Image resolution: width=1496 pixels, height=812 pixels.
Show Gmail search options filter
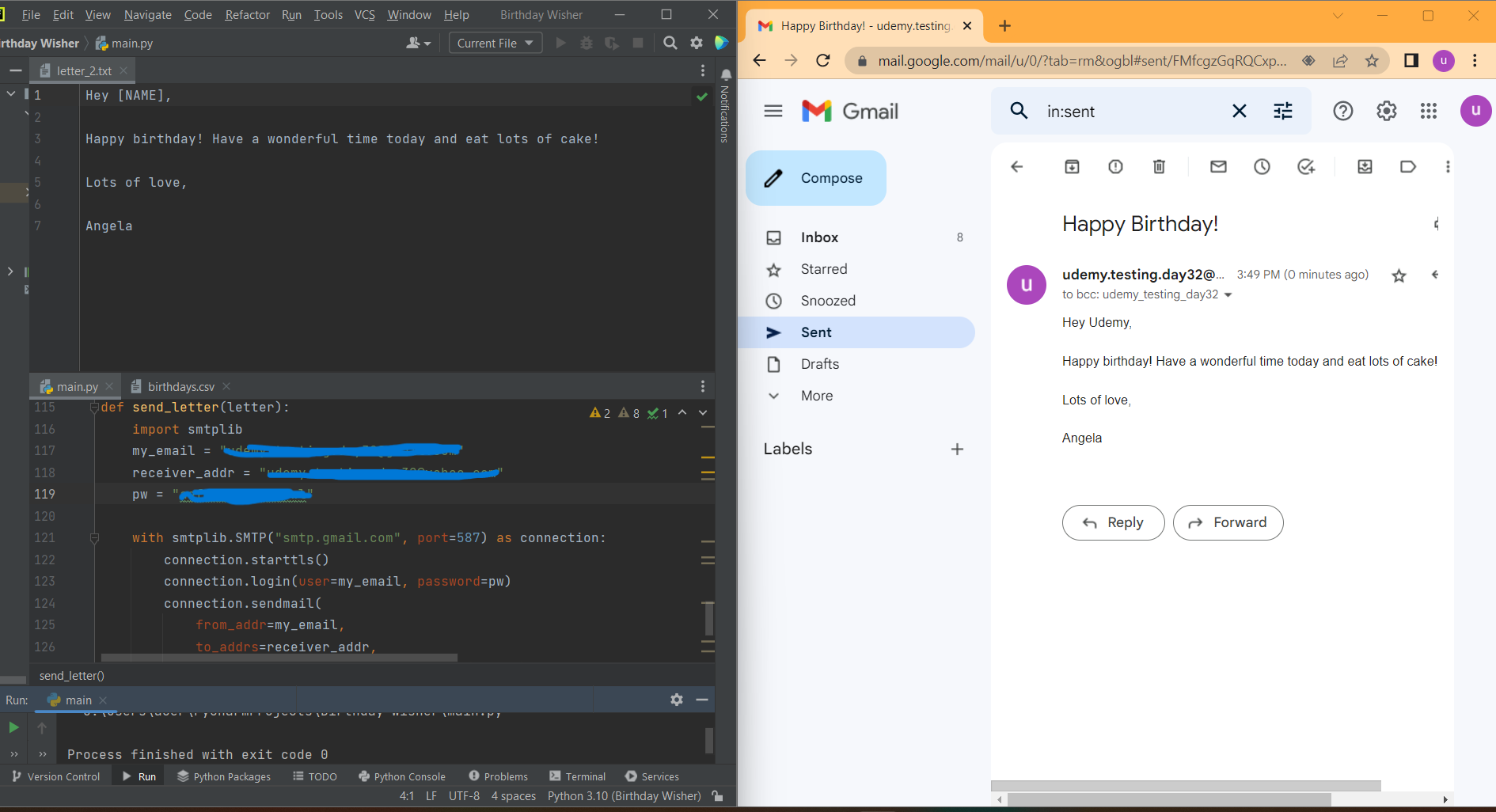1283,111
